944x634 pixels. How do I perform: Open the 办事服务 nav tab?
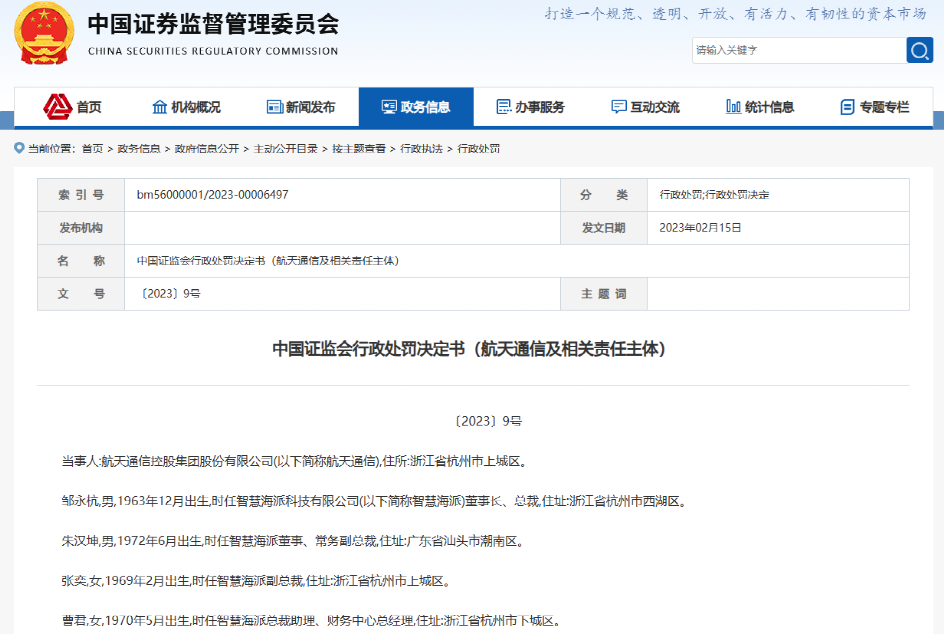(x=530, y=107)
